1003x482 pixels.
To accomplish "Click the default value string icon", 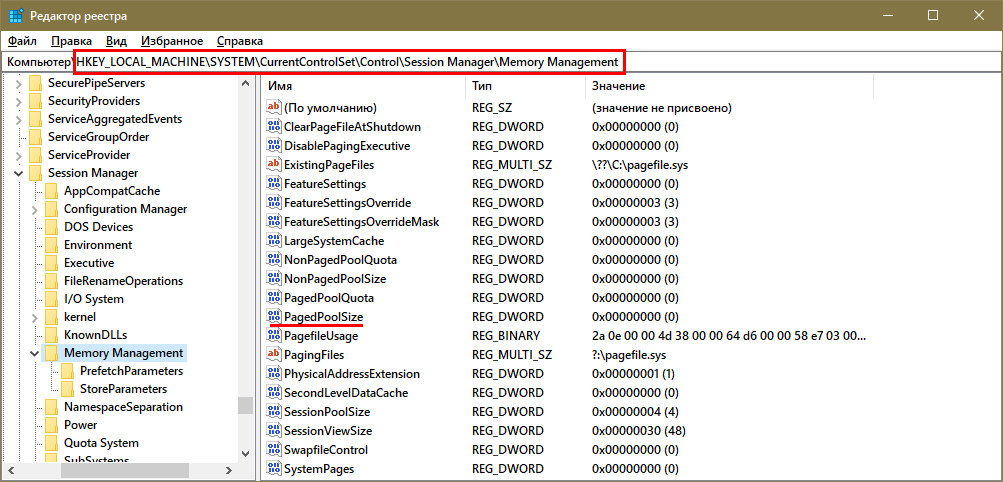I will coord(274,108).
